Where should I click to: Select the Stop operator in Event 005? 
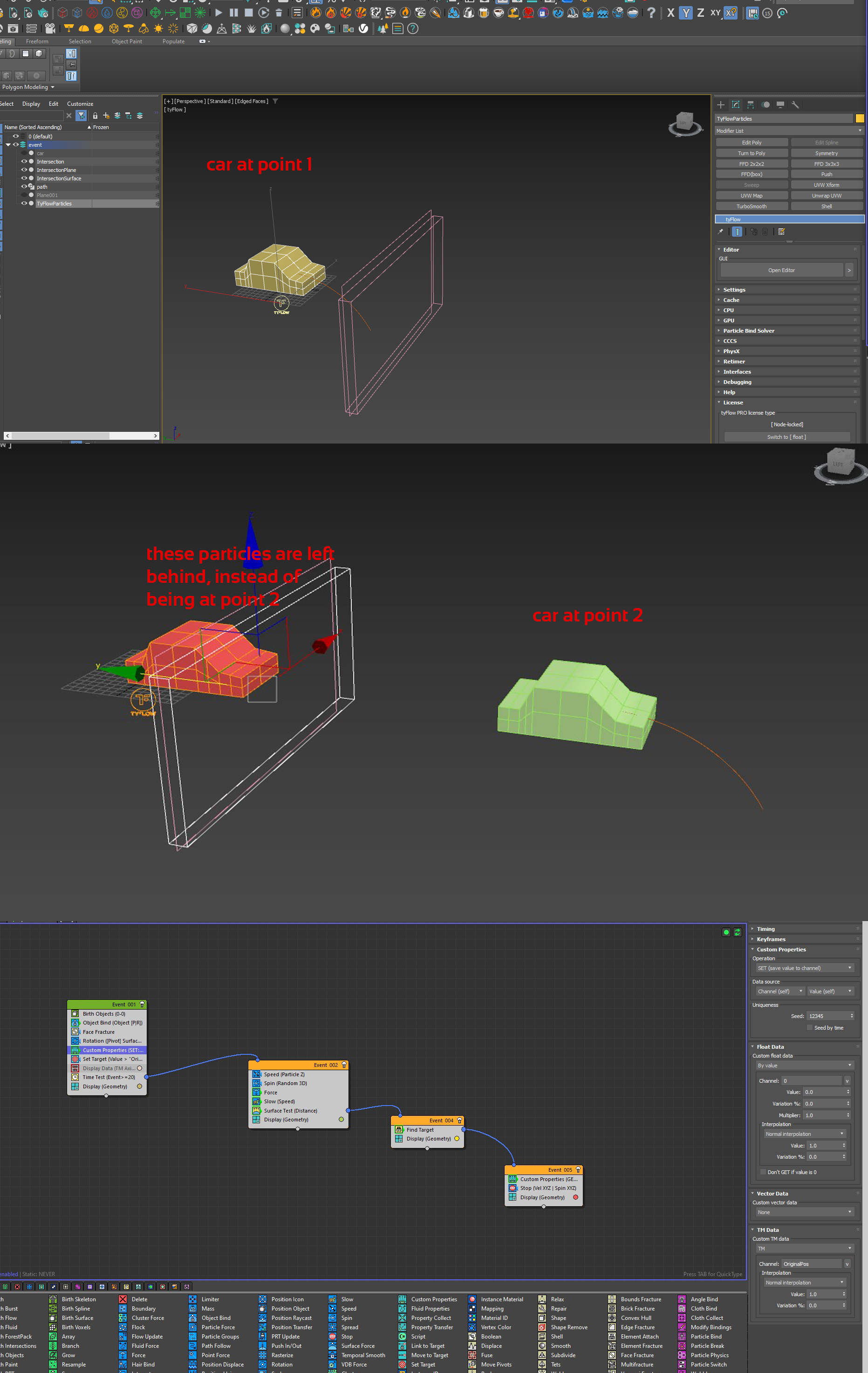click(547, 1188)
